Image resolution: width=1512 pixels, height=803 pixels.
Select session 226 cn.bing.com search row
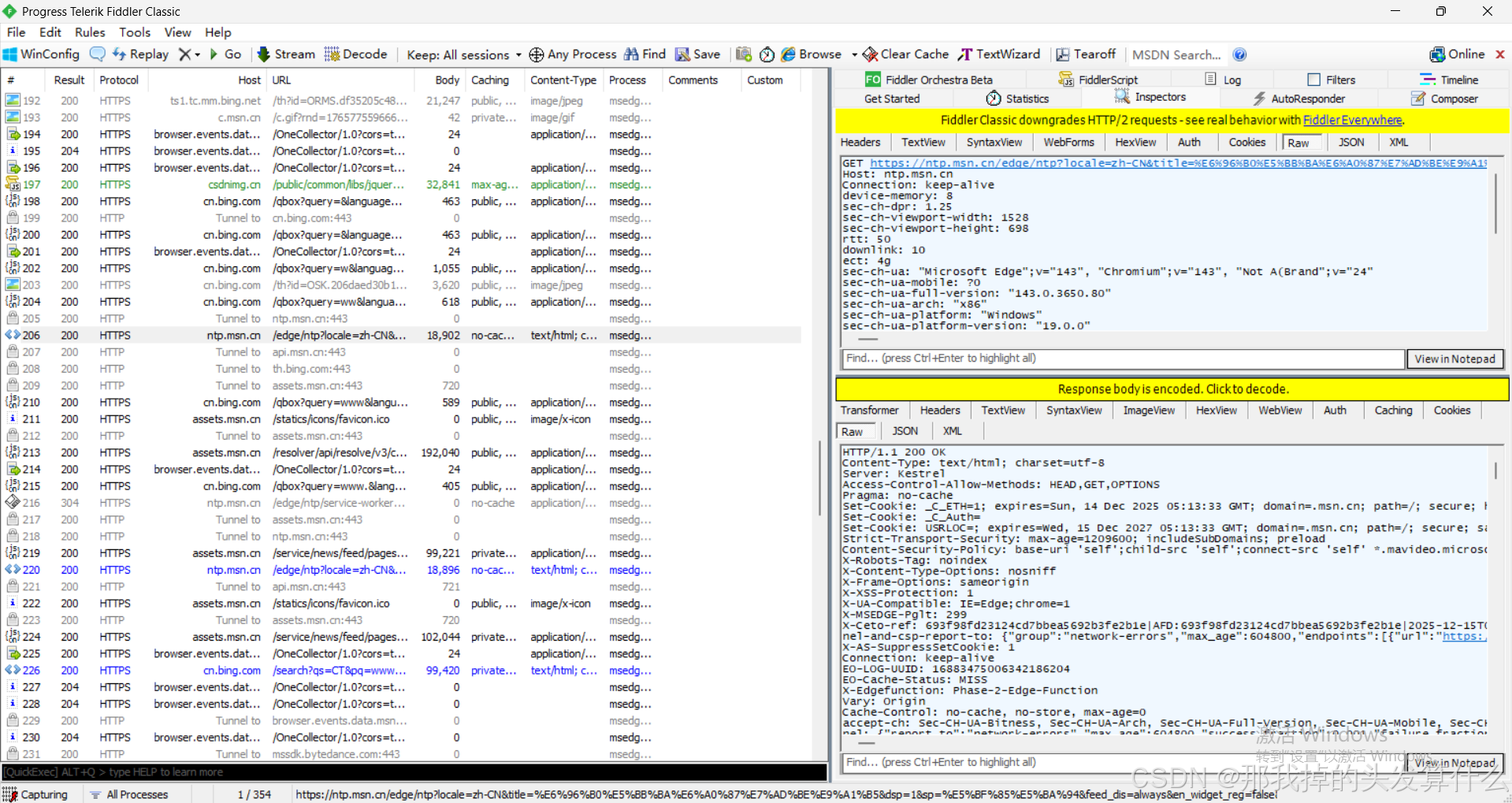[402, 671]
